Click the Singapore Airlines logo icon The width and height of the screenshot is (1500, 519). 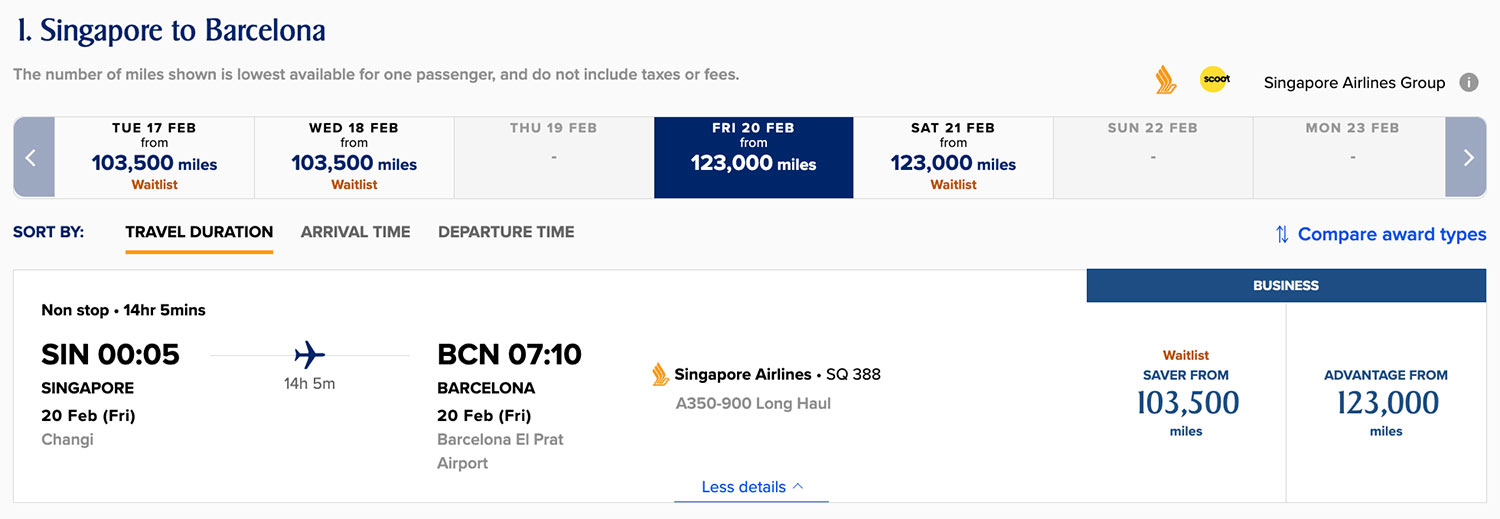point(1165,80)
